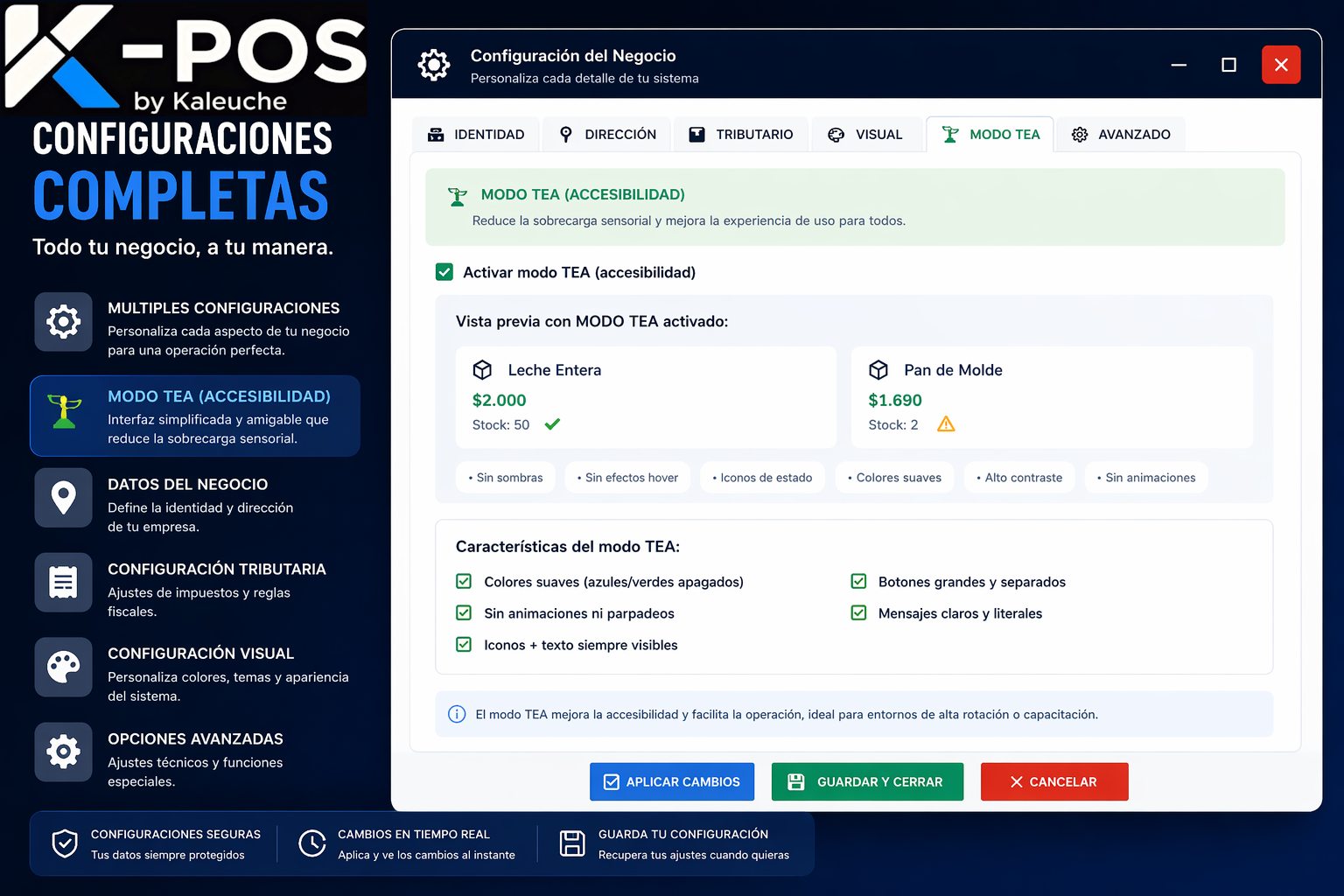Toggle the Activar modo TEA checkbox
This screenshot has height=896, width=1344.
pos(444,272)
